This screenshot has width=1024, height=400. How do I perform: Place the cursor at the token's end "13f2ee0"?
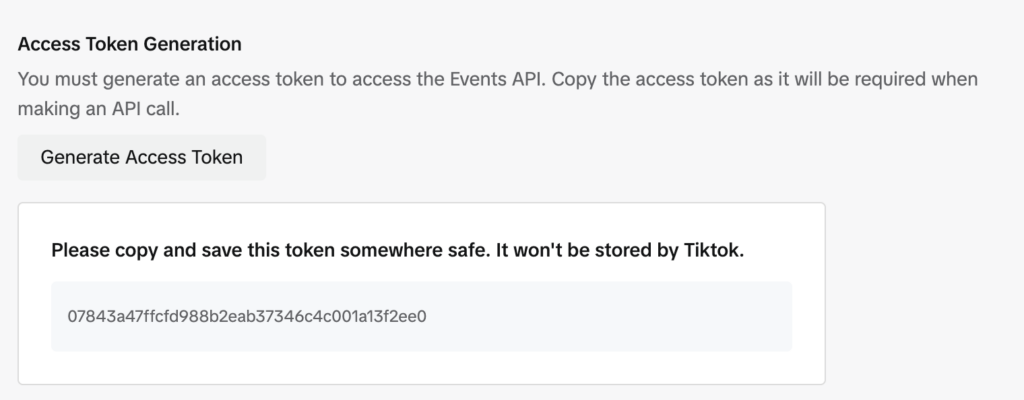tap(427, 317)
